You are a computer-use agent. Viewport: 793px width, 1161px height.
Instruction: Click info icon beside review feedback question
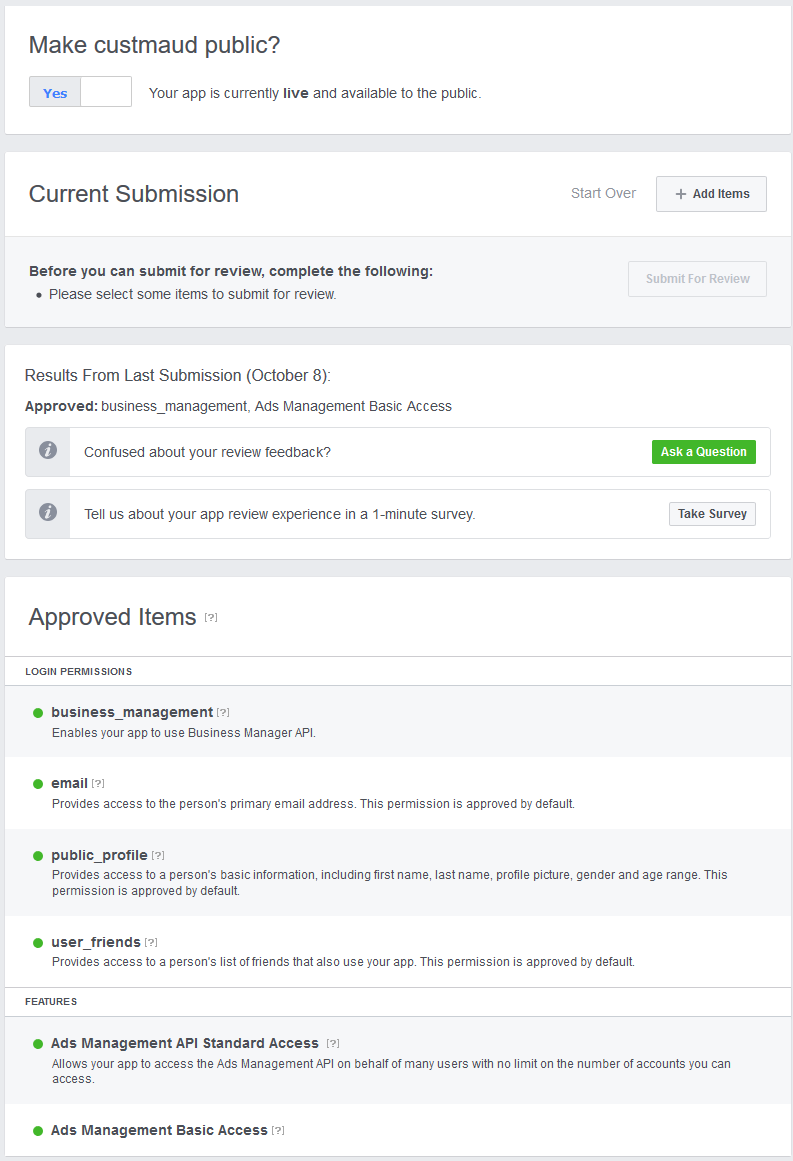pos(48,451)
